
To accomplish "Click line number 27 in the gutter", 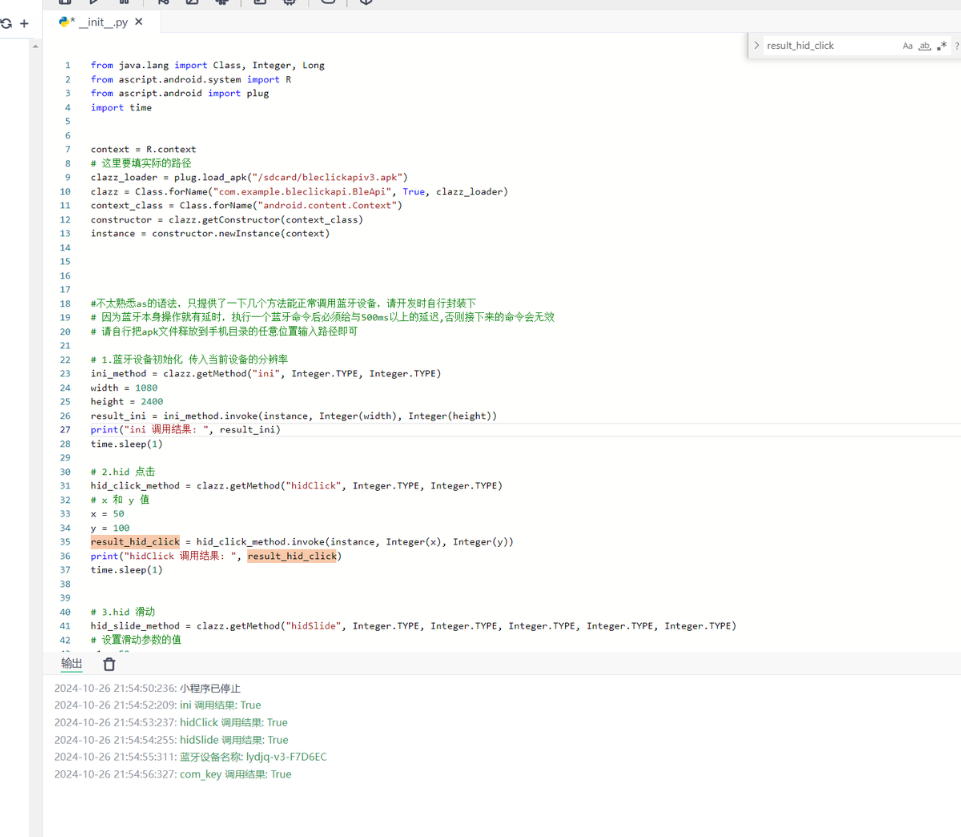I will 65,430.
